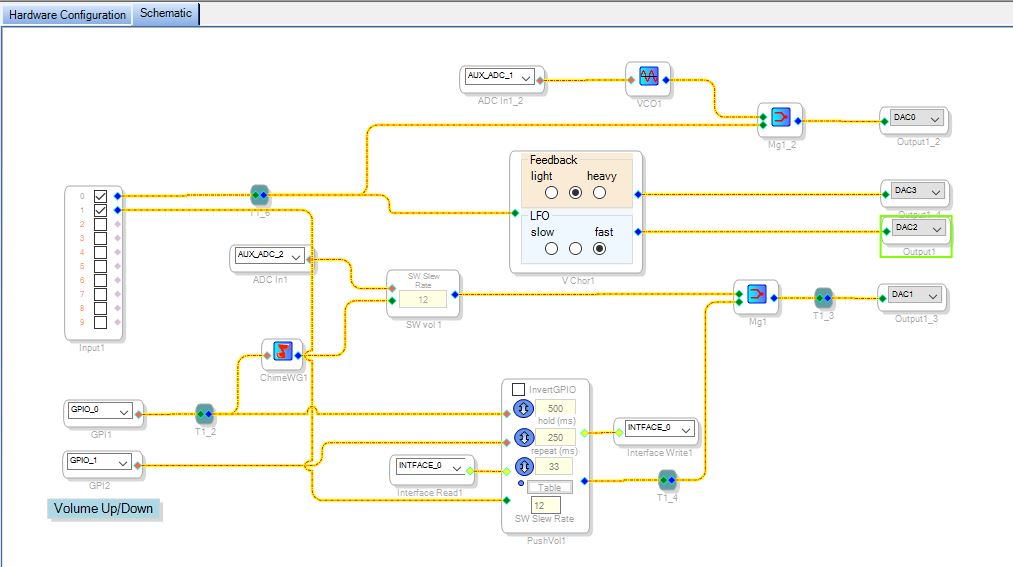Click the VCO1 oscillator block icon
The height and width of the screenshot is (567, 1013).
pyautogui.click(x=649, y=77)
